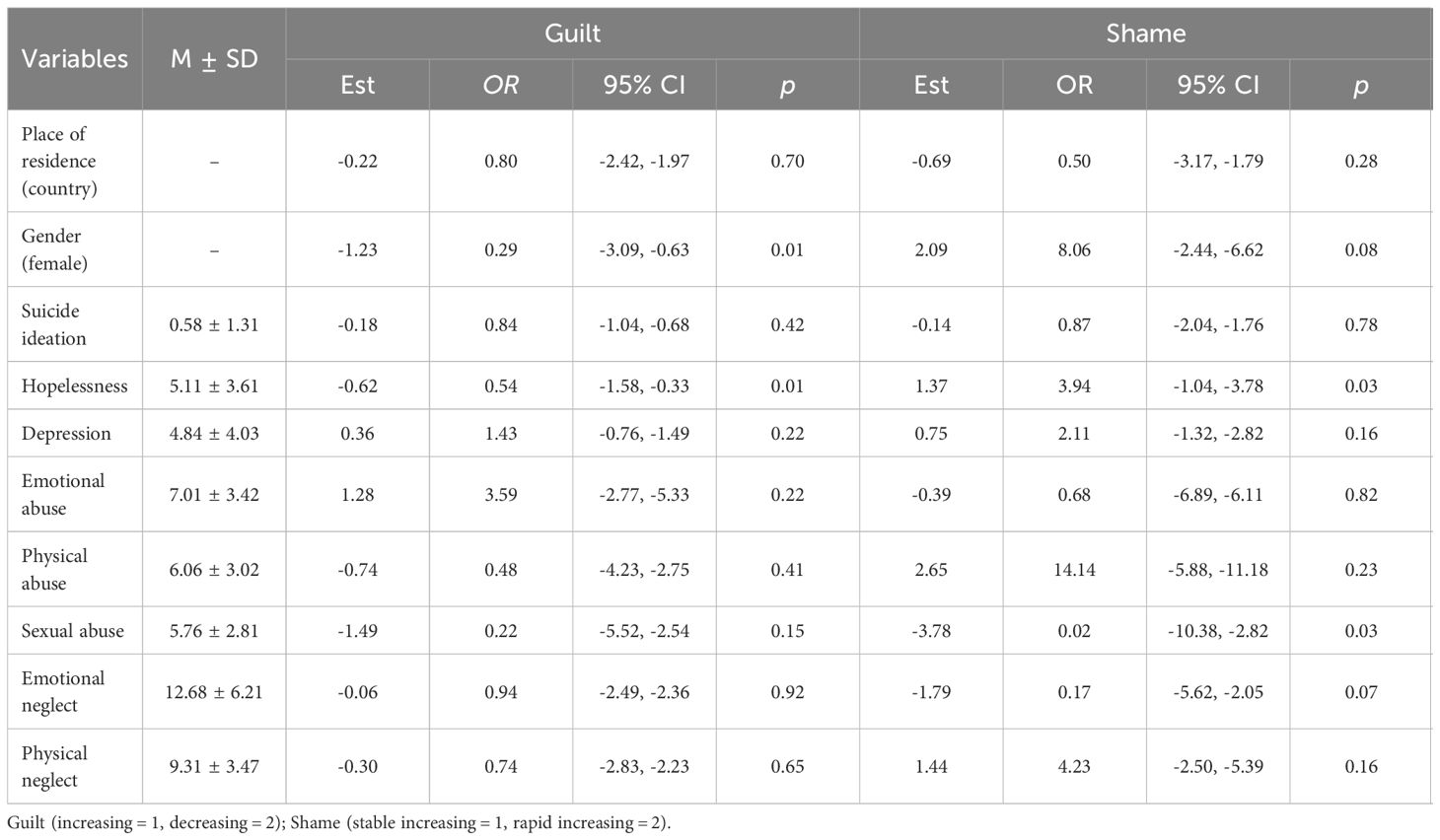Screen dimensions: 1440x840
Task: Click the 12.68 ± 6.21 mean cell
Action: pos(214,691)
